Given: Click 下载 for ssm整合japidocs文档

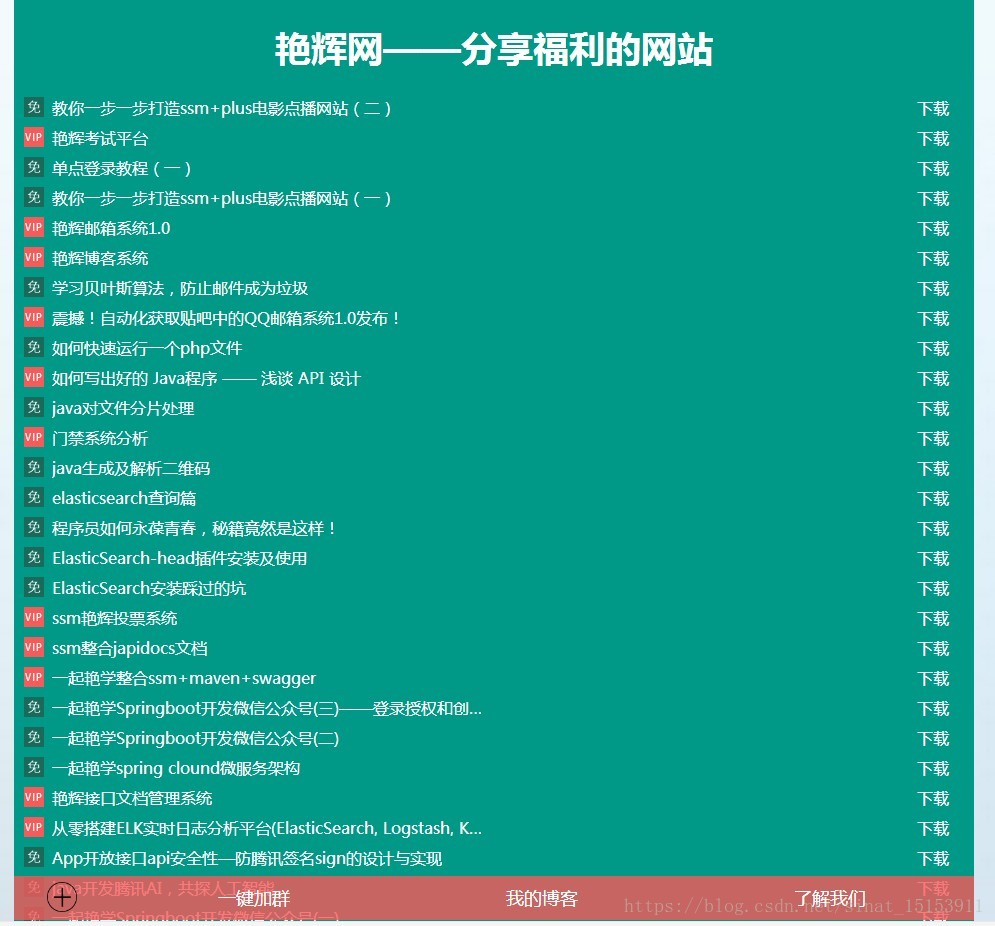Looking at the screenshot, I should (933, 648).
